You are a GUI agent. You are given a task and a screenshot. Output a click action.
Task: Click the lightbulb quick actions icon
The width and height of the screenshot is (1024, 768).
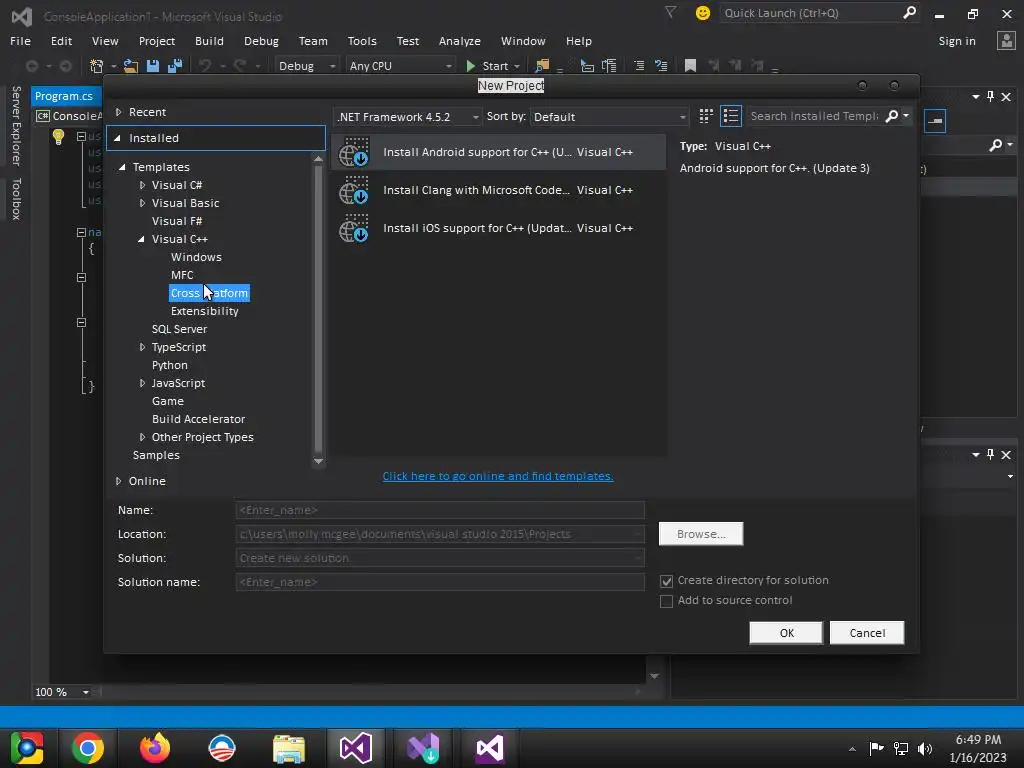pos(58,136)
